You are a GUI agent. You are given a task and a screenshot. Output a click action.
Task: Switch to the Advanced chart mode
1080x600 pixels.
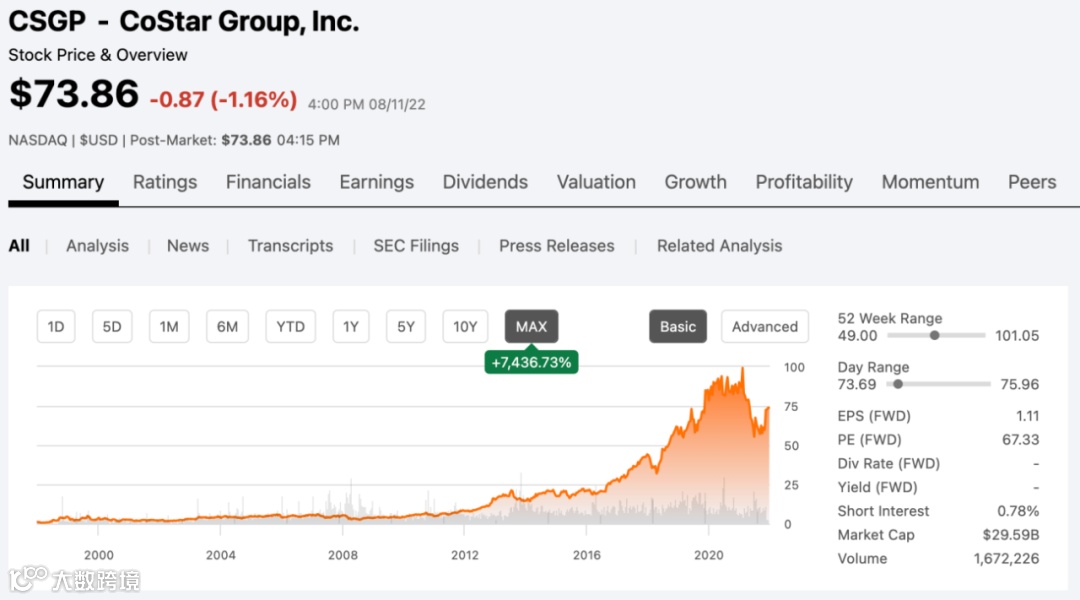[765, 327]
